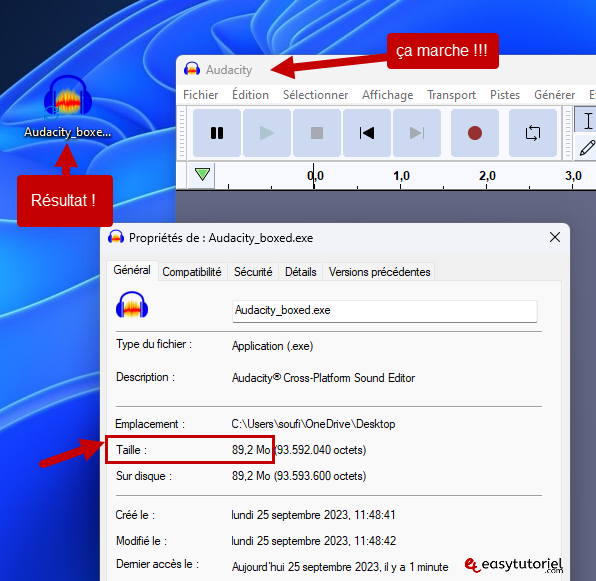The image size is (596, 581).
Task: Click the Audacity_boxed.exe filename field
Action: (385, 311)
